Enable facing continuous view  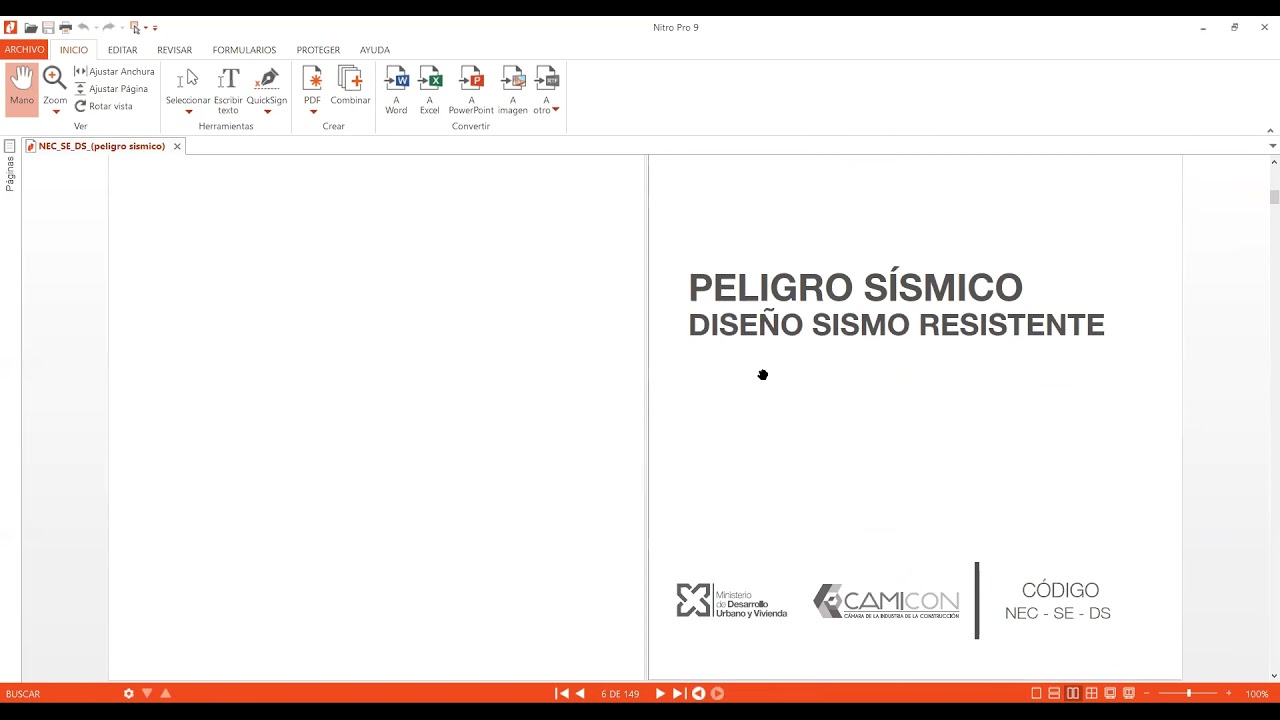1092,693
